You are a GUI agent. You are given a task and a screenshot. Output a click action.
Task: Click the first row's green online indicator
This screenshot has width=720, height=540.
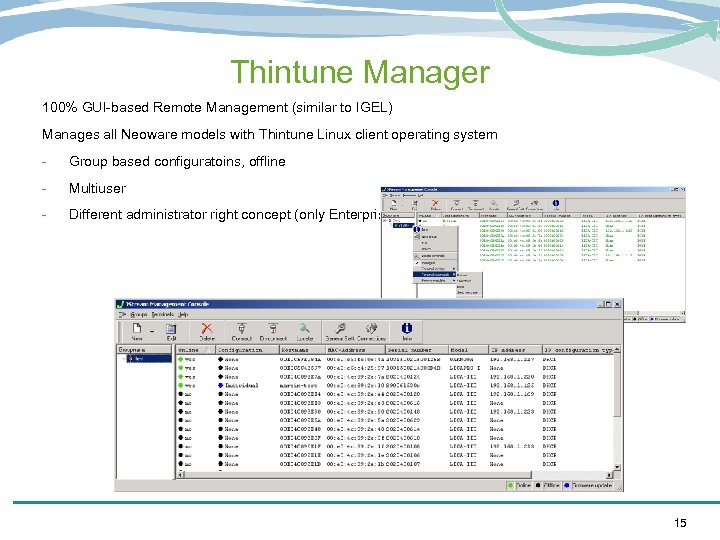click(180, 359)
